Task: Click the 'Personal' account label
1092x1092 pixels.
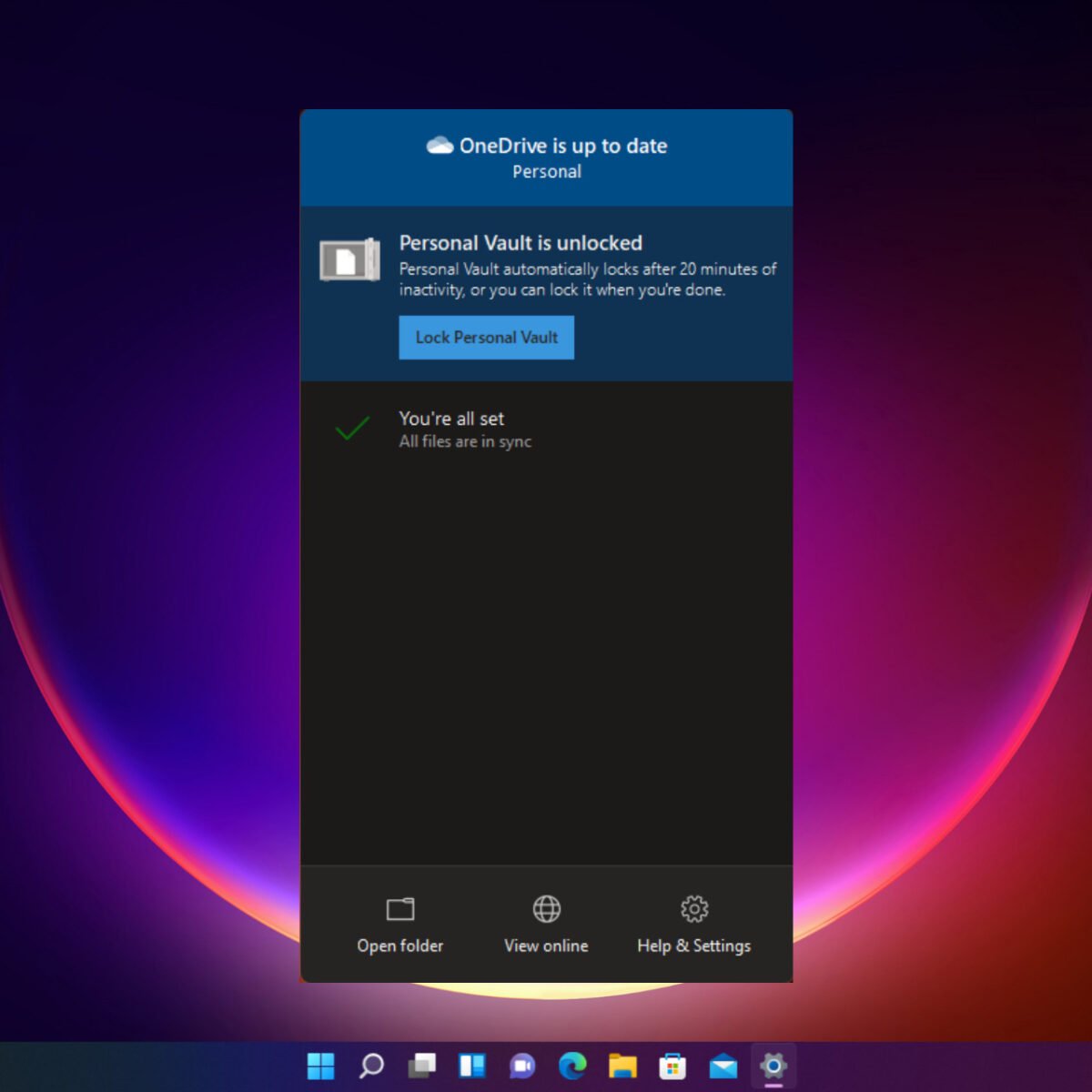Action: coord(547,171)
